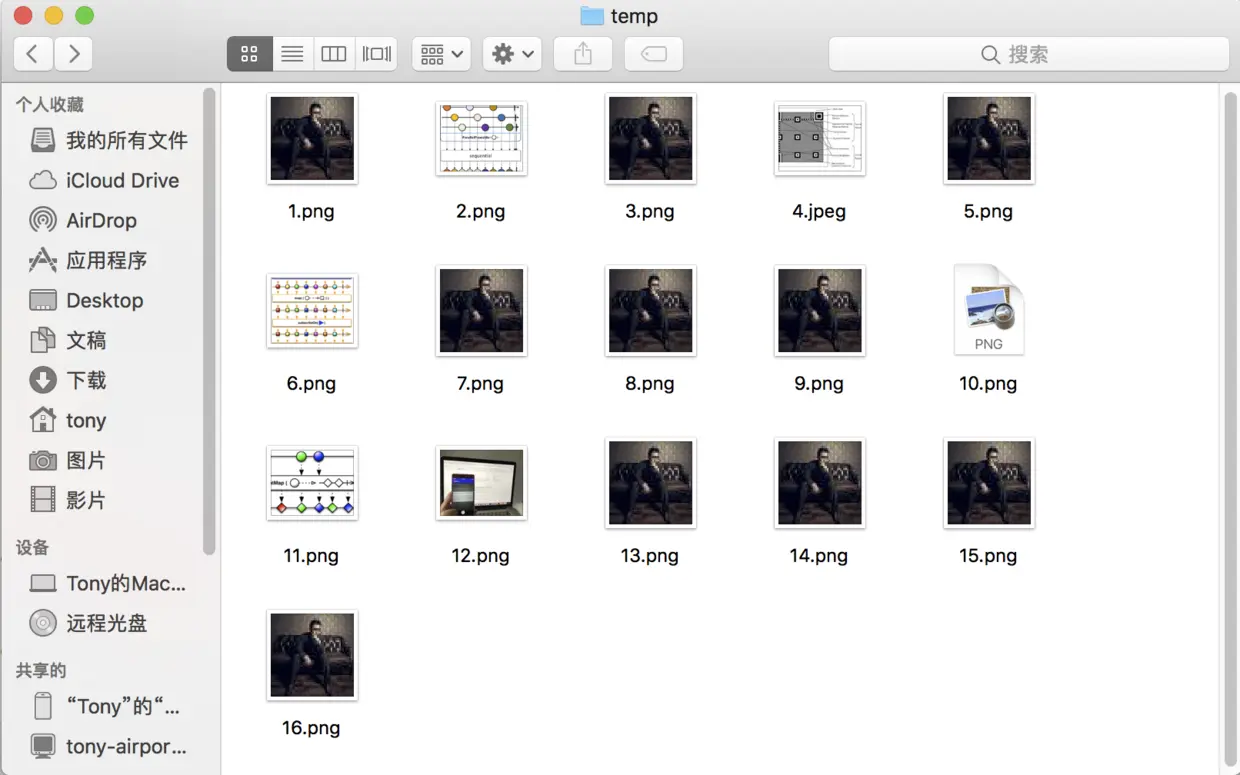Click the edit tags toolbar button
This screenshot has width=1240, height=775.
pyautogui.click(x=654, y=54)
